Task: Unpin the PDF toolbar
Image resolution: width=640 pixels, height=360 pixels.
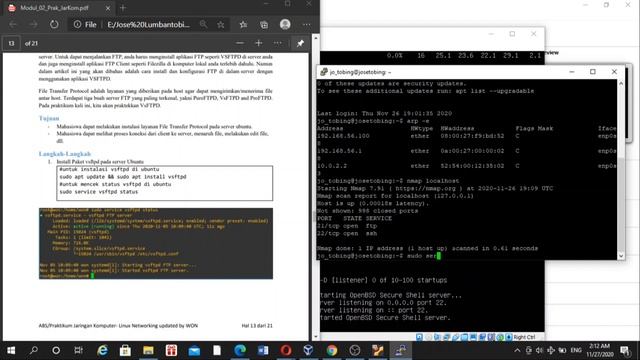Action: [300, 43]
